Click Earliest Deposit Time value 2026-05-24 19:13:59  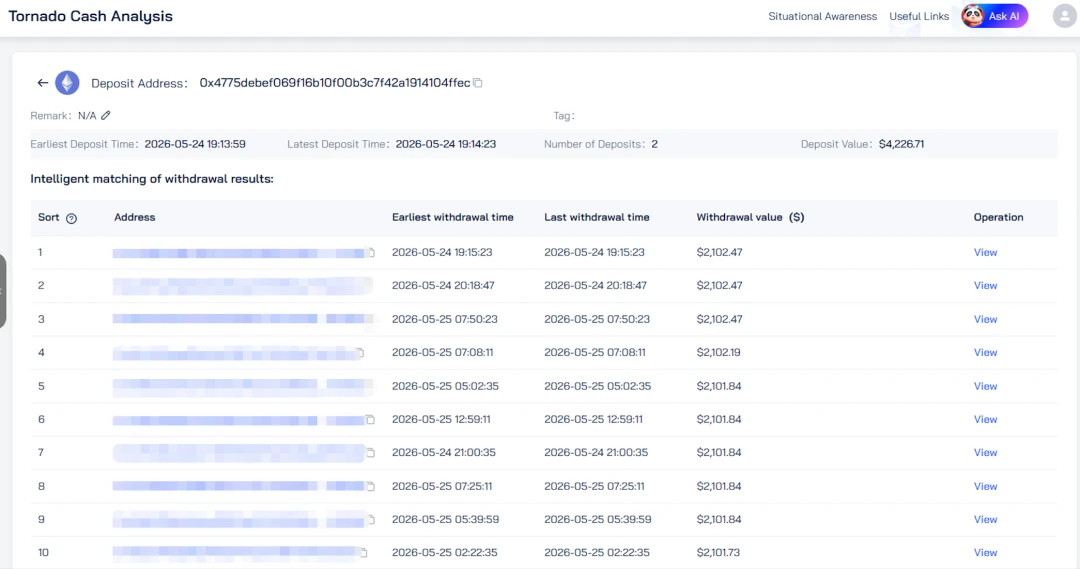pyautogui.click(x=195, y=144)
